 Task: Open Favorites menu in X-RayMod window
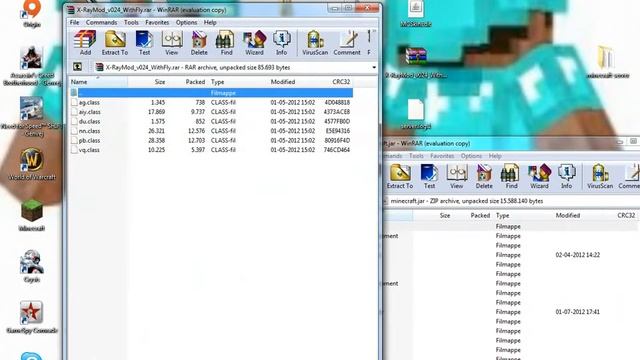coord(157,22)
